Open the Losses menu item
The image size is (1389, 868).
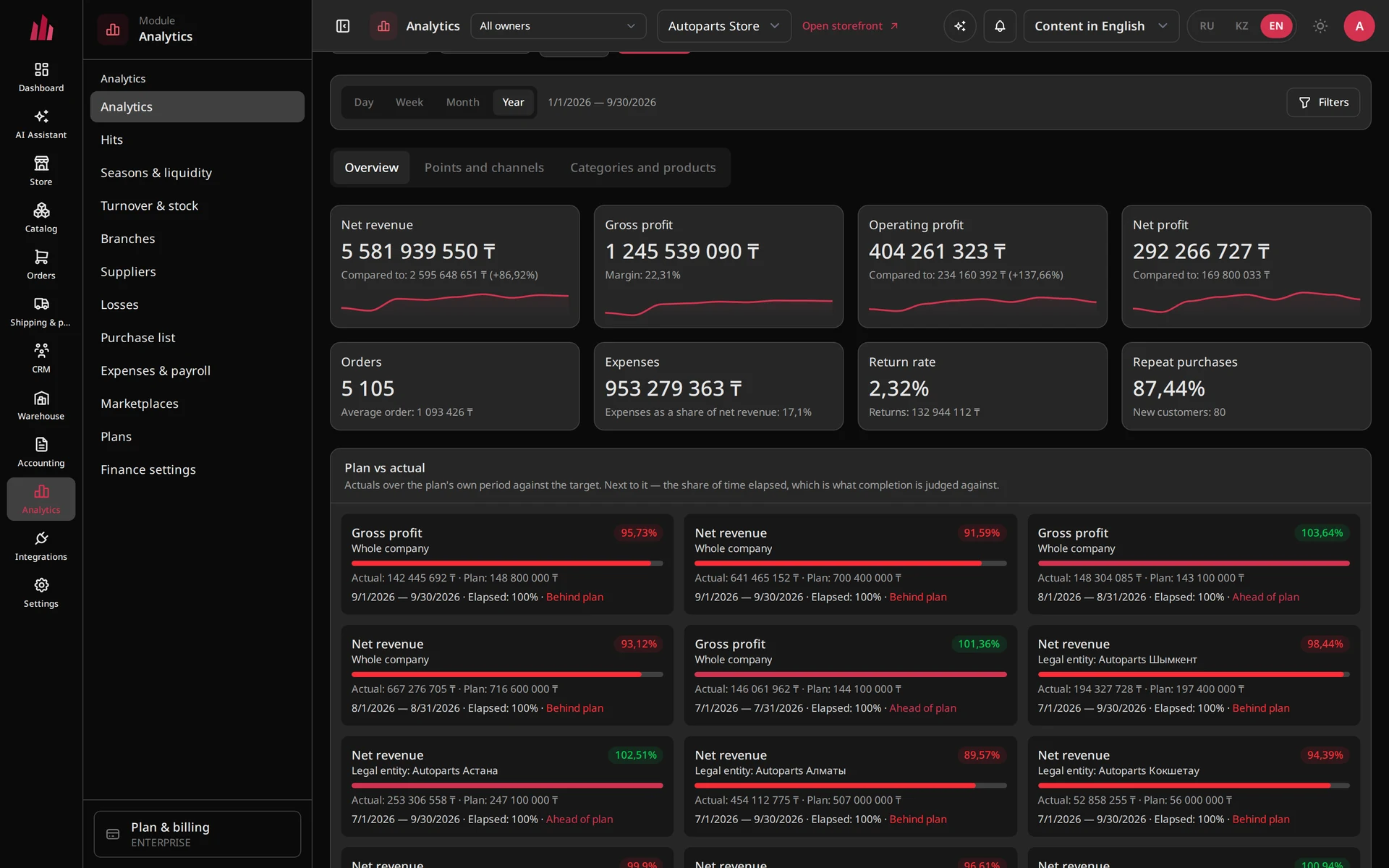click(x=197, y=305)
